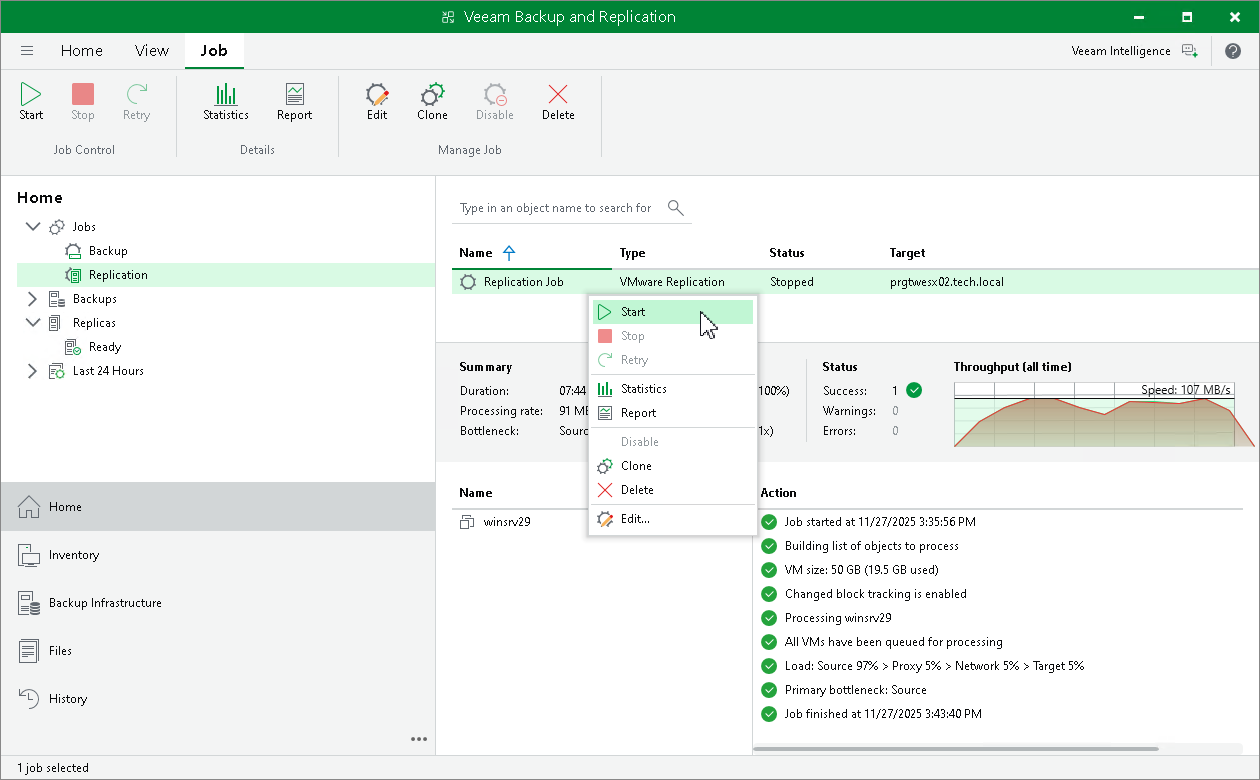
Task: Collapse the Jobs tree node
Action: pyautogui.click(x=32, y=227)
